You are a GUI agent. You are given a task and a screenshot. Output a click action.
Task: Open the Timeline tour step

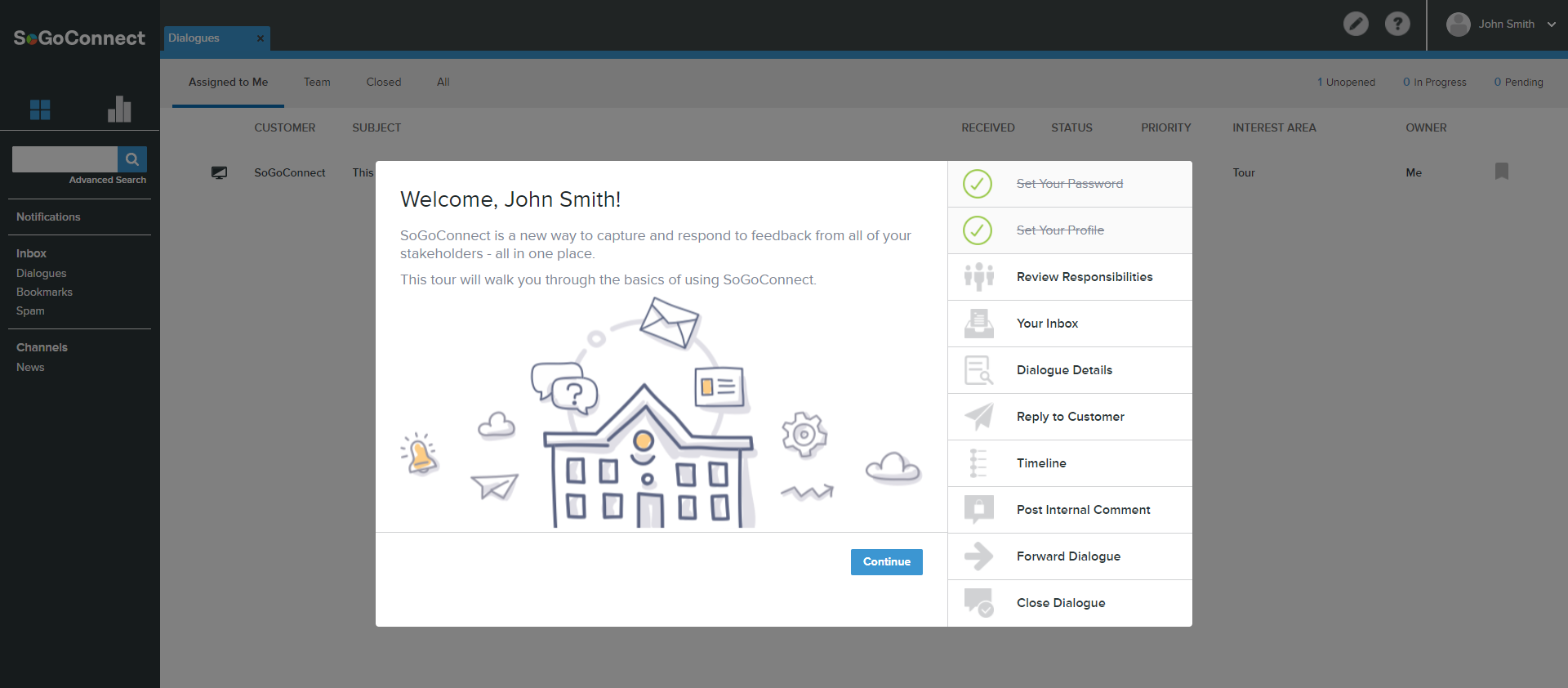click(x=1070, y=463)
